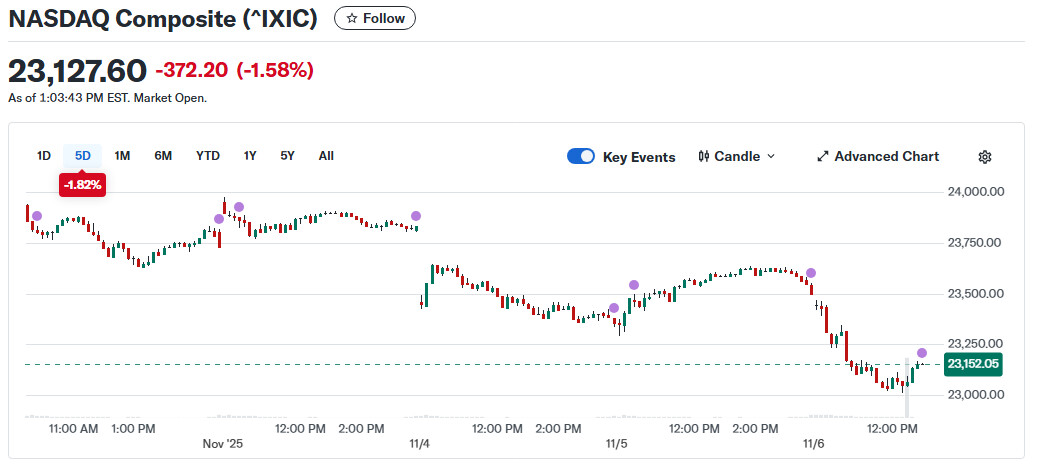Switch to the 1M range tab
Screen dimensions: 1049x466
click(x=122, y=156)
